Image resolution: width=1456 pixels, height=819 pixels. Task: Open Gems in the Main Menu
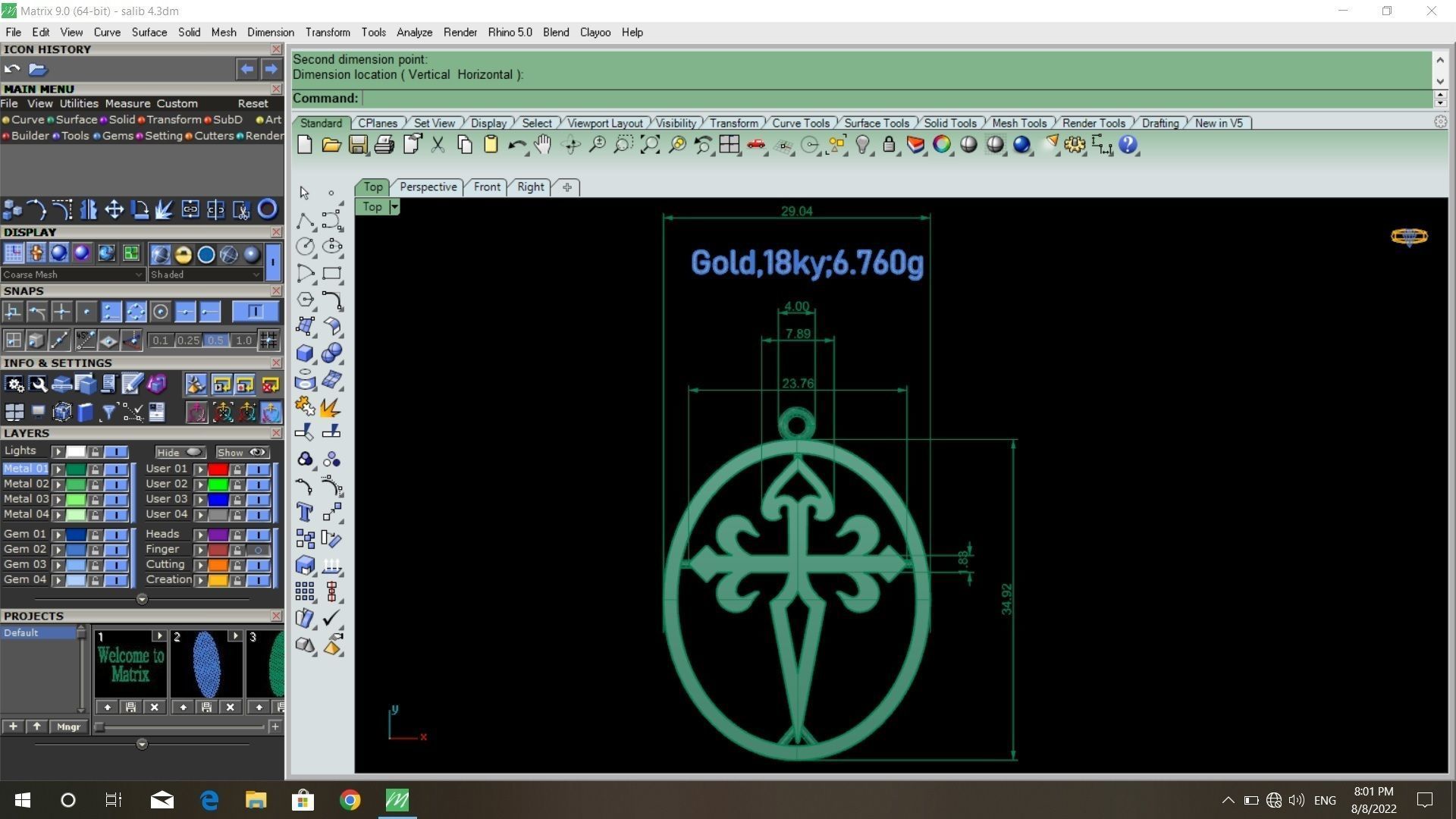(x=117, y=136)
